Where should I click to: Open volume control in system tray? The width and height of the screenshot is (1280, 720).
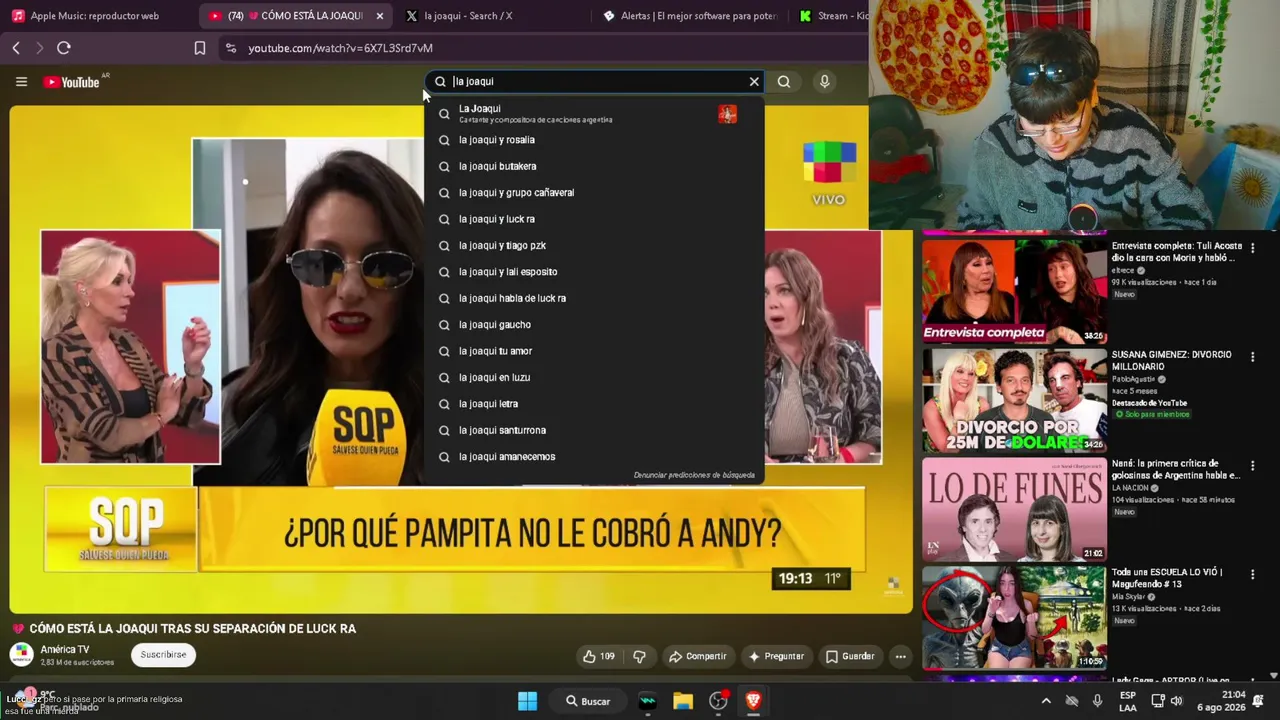1177,701
